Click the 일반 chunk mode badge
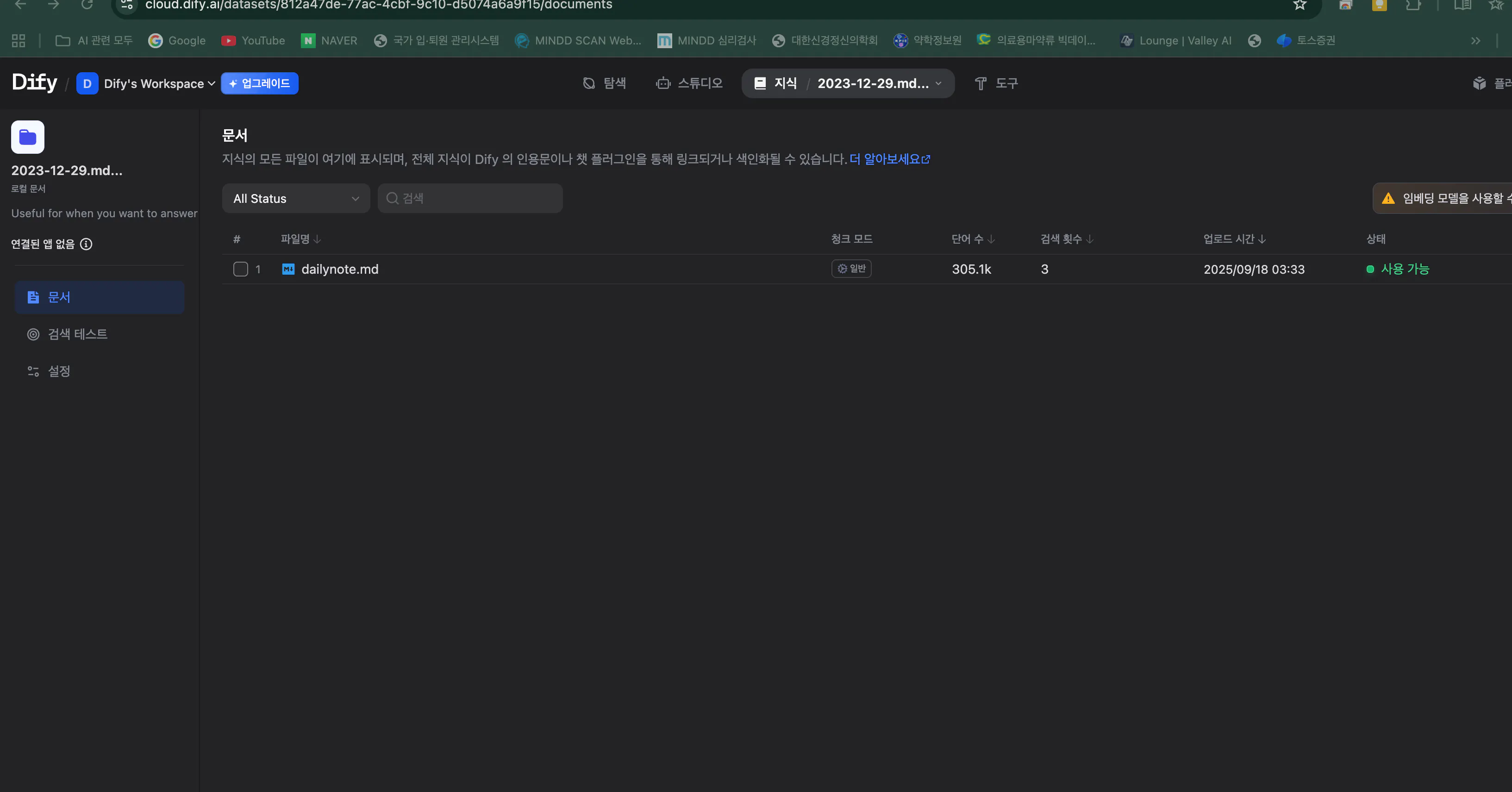This screenshot has height=792, width=1512. tap(851, 268)
